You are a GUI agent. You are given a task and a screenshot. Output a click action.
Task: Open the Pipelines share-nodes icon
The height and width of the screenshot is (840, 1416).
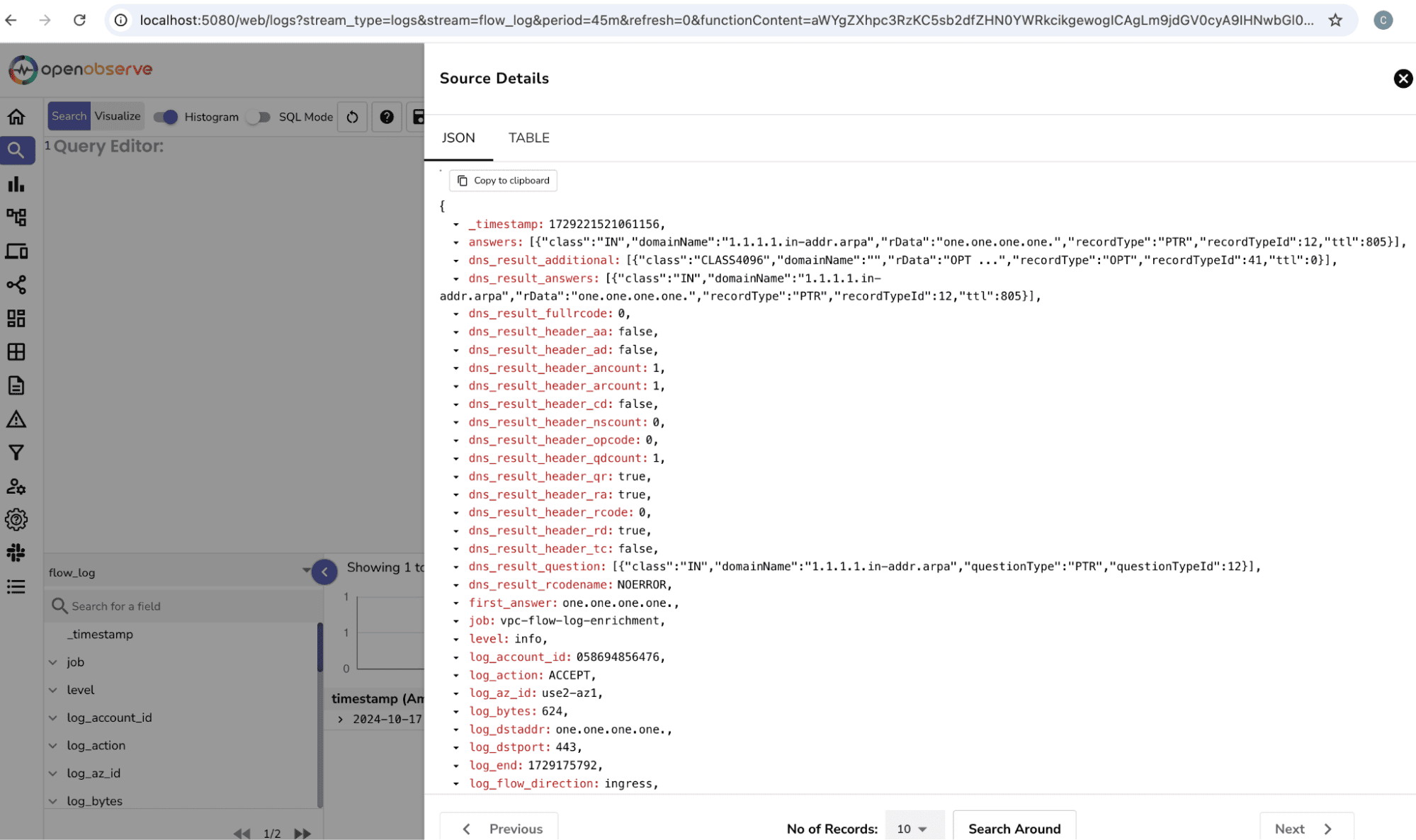click(16, 285)
